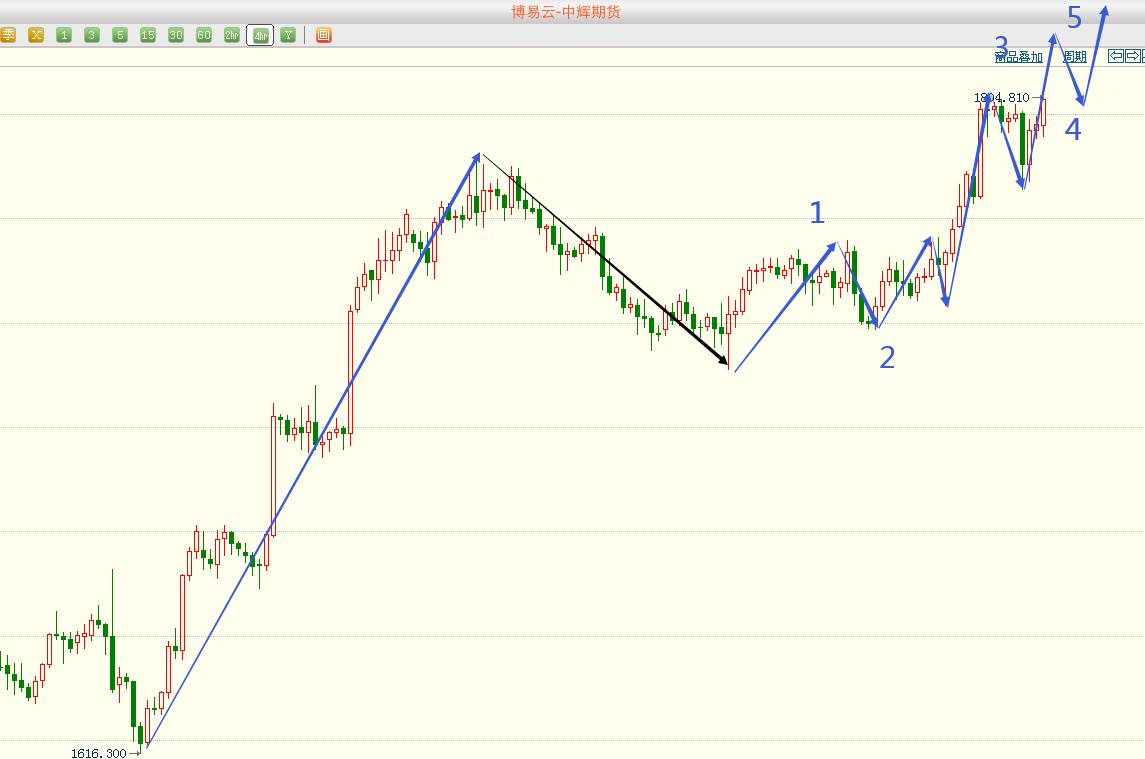Select the quarterly (季) period button
Screen dimensions: 1145x759
click(x=8, y=35)
